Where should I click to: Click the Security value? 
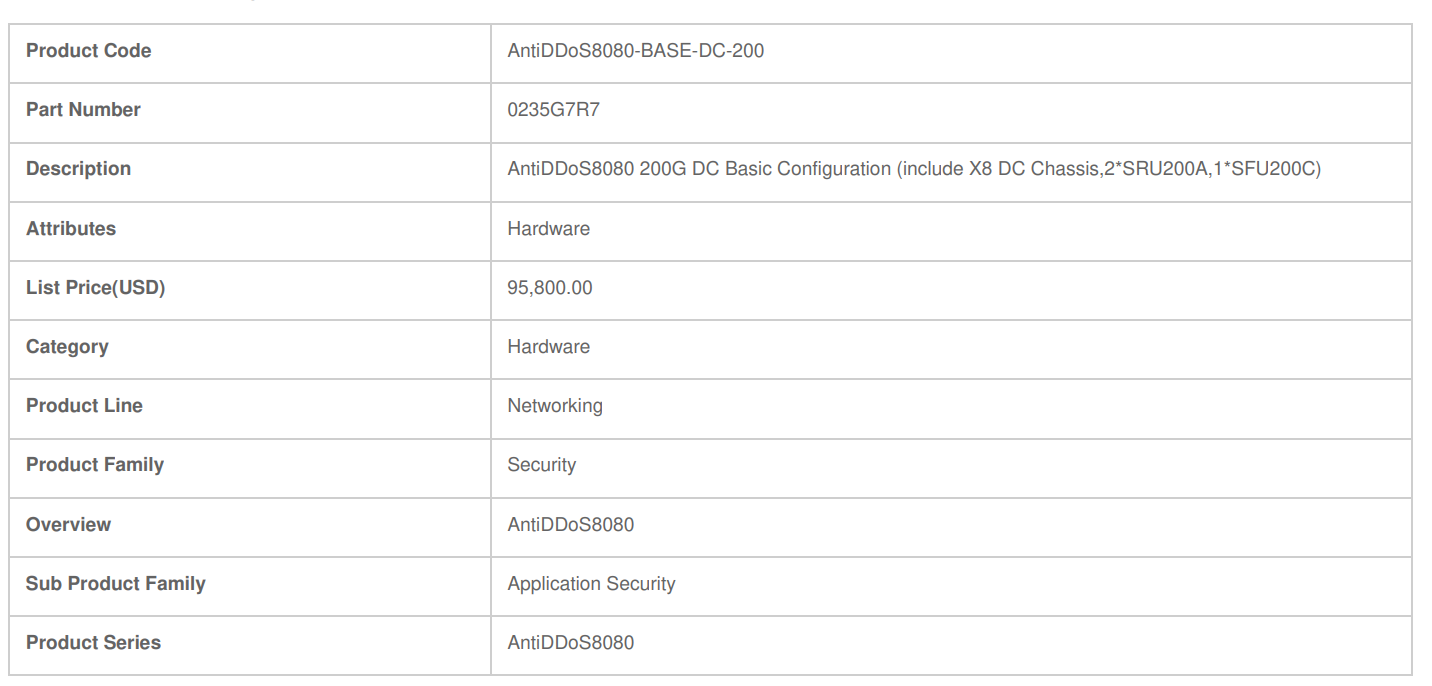542,465
